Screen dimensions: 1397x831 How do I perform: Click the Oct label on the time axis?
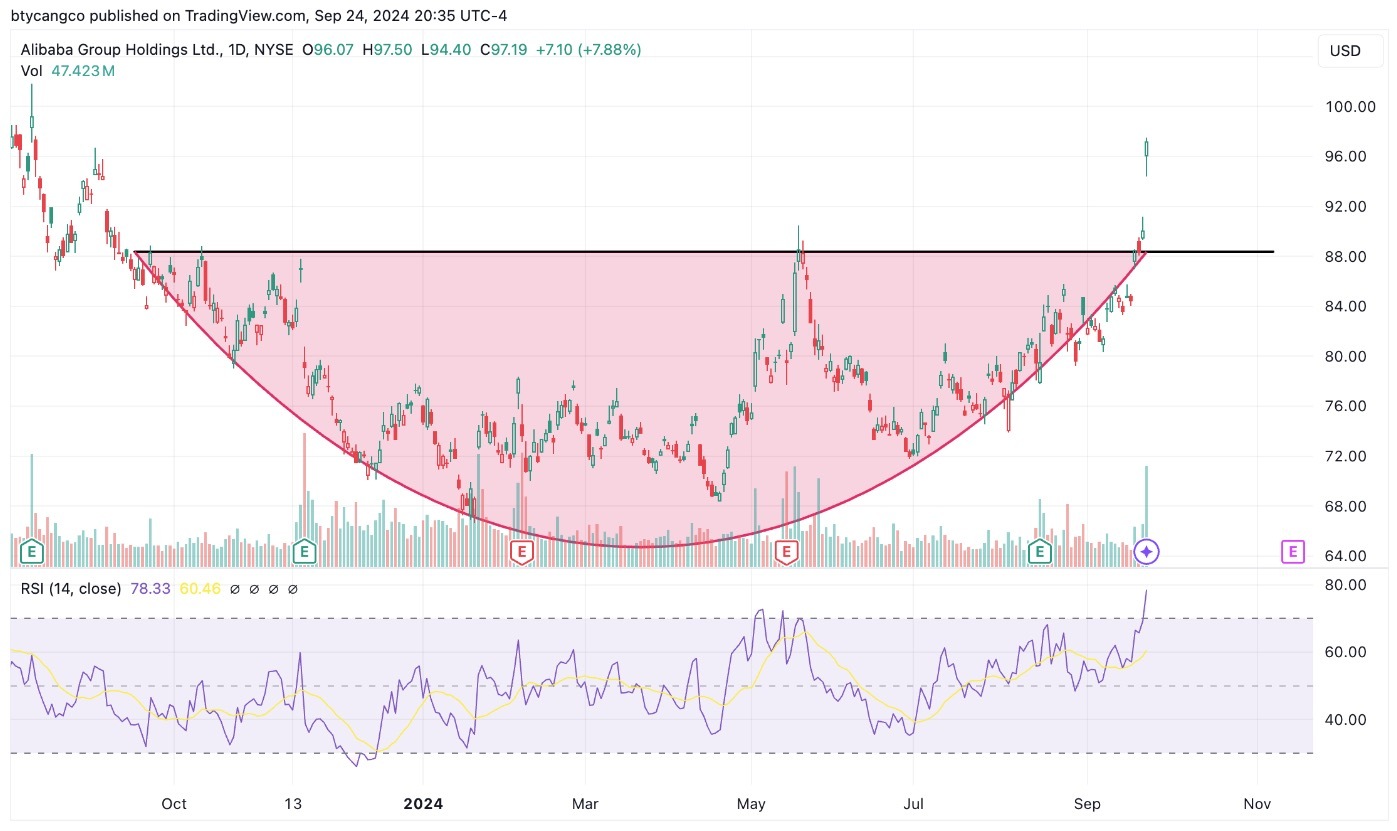(x=174, y=804)
